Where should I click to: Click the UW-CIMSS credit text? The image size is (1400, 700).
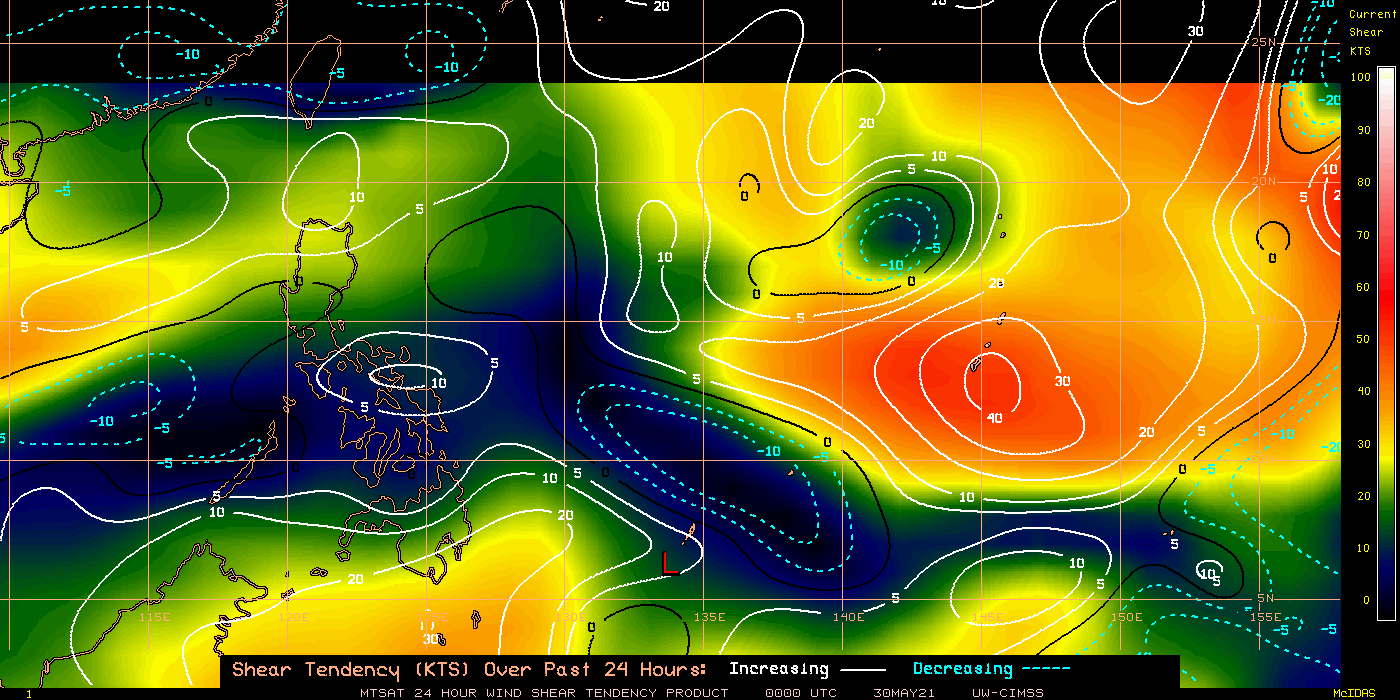1010,692
